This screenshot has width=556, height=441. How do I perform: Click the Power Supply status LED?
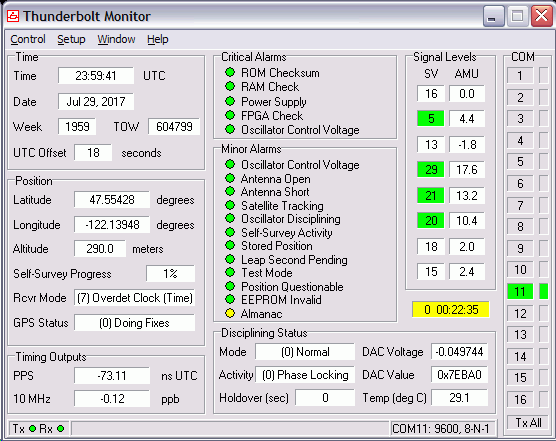click(230, 101)
